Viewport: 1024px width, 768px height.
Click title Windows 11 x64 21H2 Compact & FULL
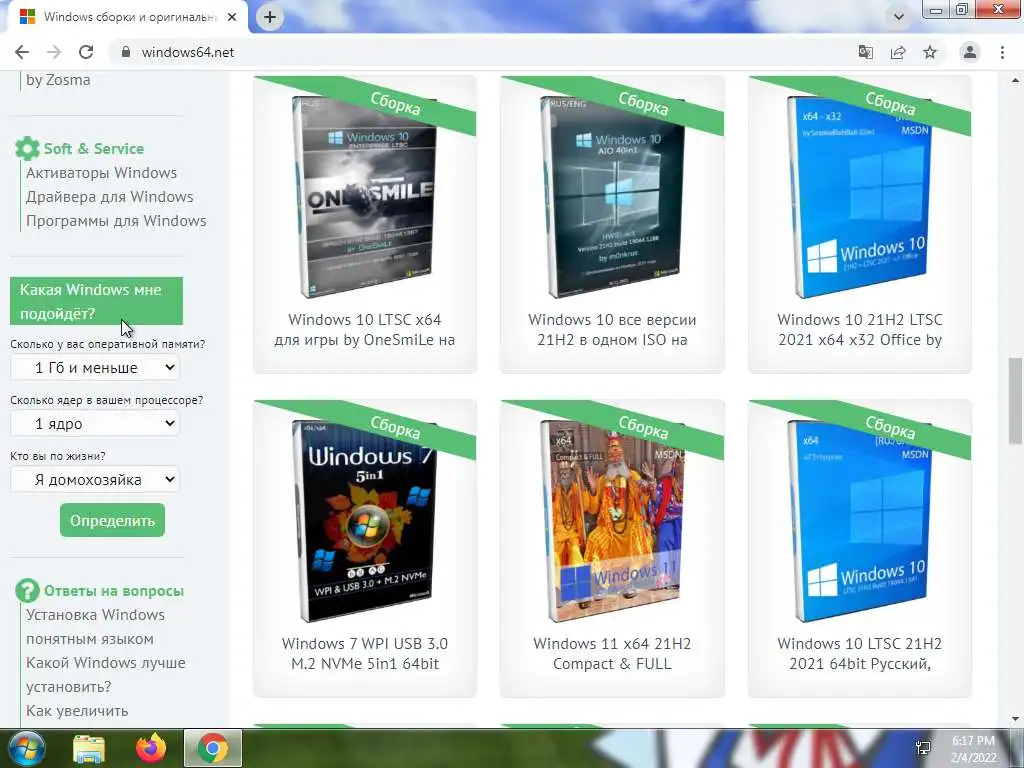(x=612, y=654)
